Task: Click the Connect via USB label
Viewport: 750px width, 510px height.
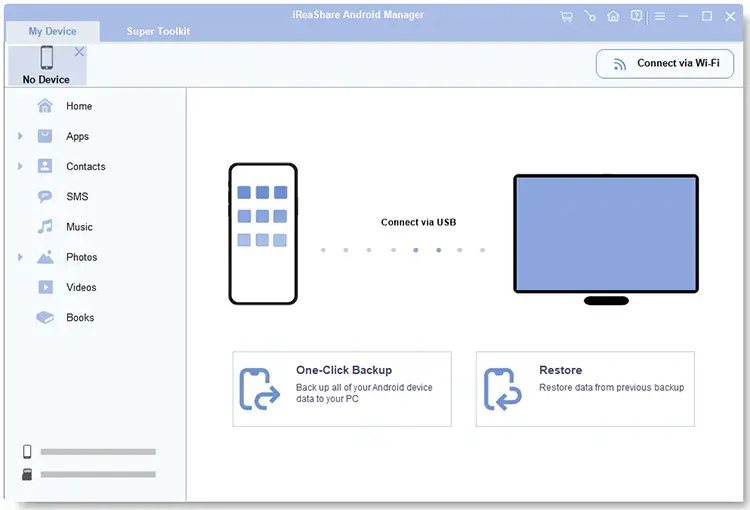Action: 419,222
